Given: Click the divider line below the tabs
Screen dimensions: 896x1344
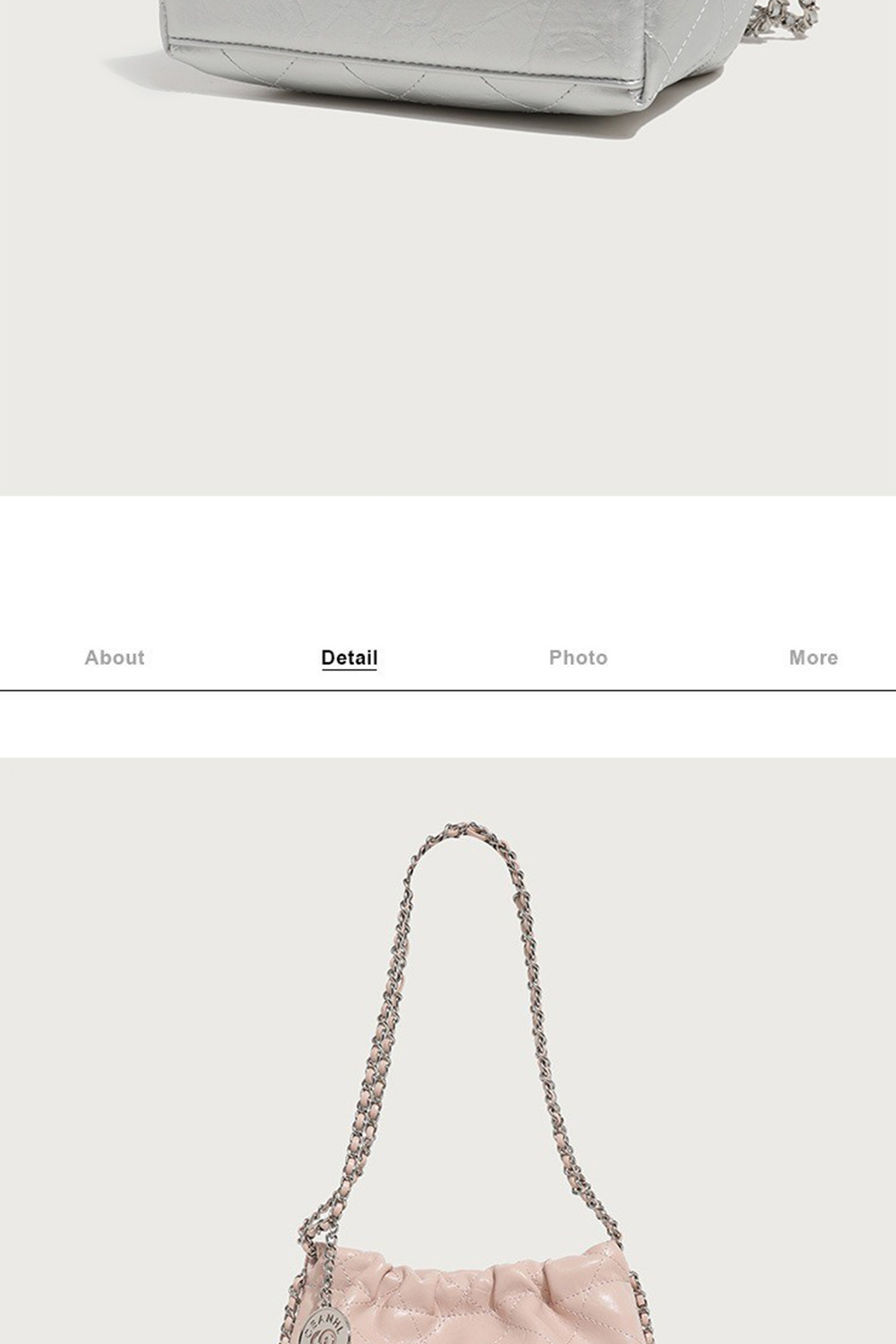Looking at the screenshot, I should click(x=448, y=691).
